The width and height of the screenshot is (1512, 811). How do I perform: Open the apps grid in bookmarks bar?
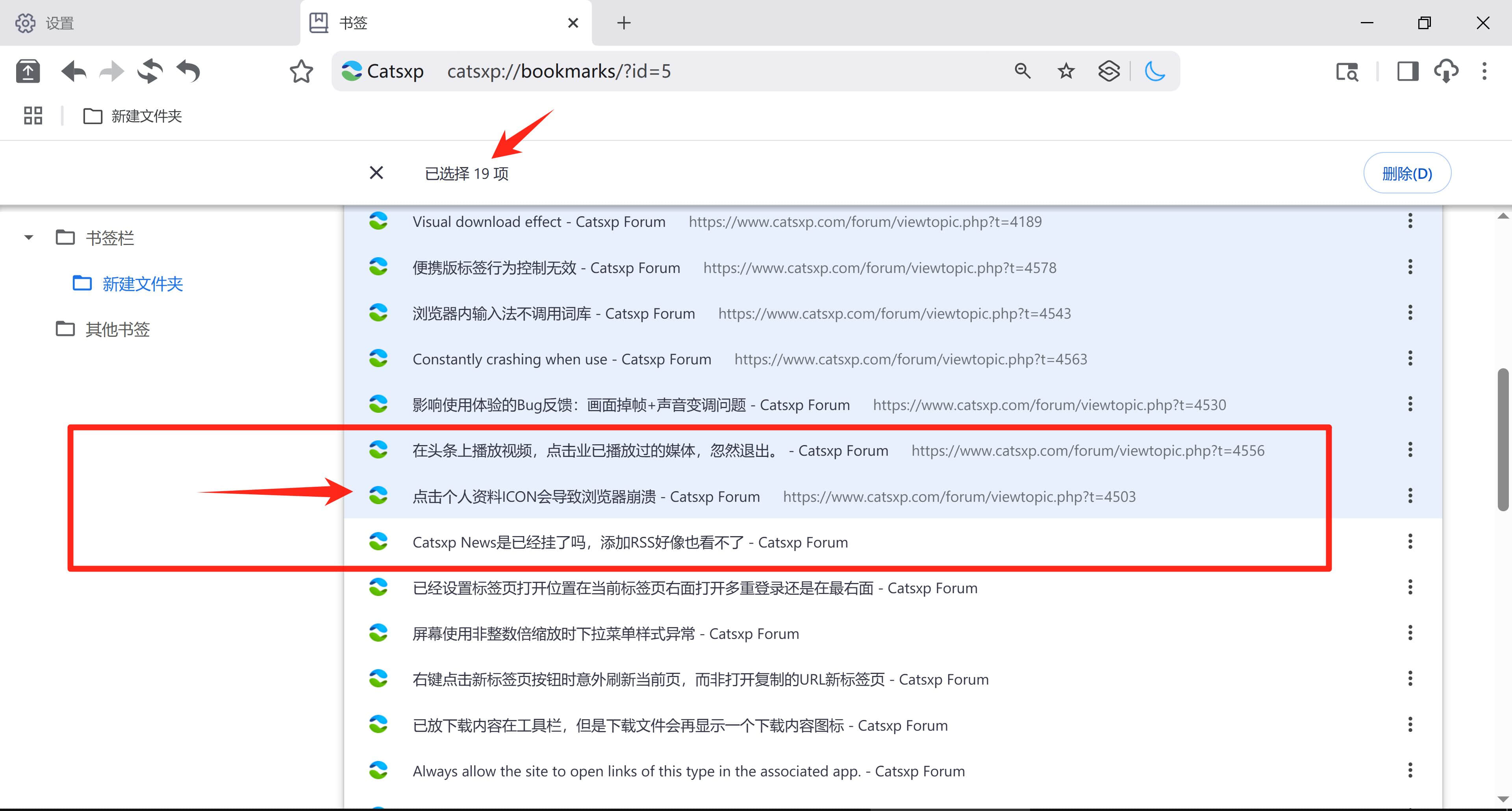(33, 116)
